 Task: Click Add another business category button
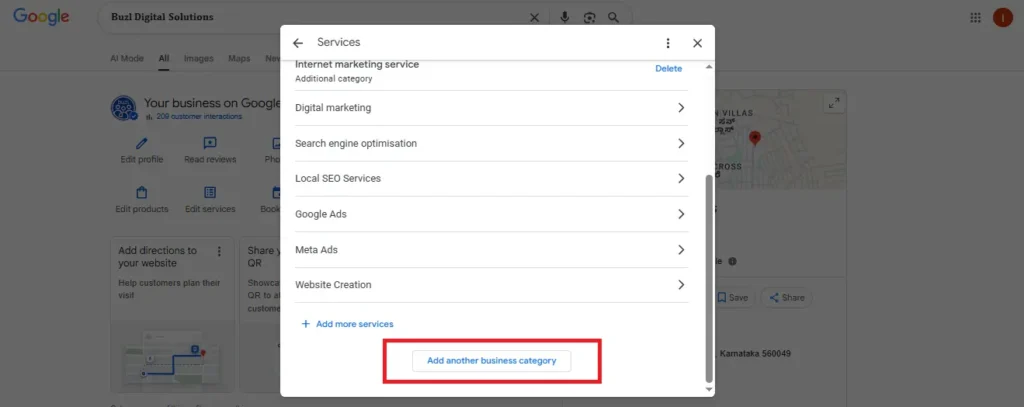[492, 361]
